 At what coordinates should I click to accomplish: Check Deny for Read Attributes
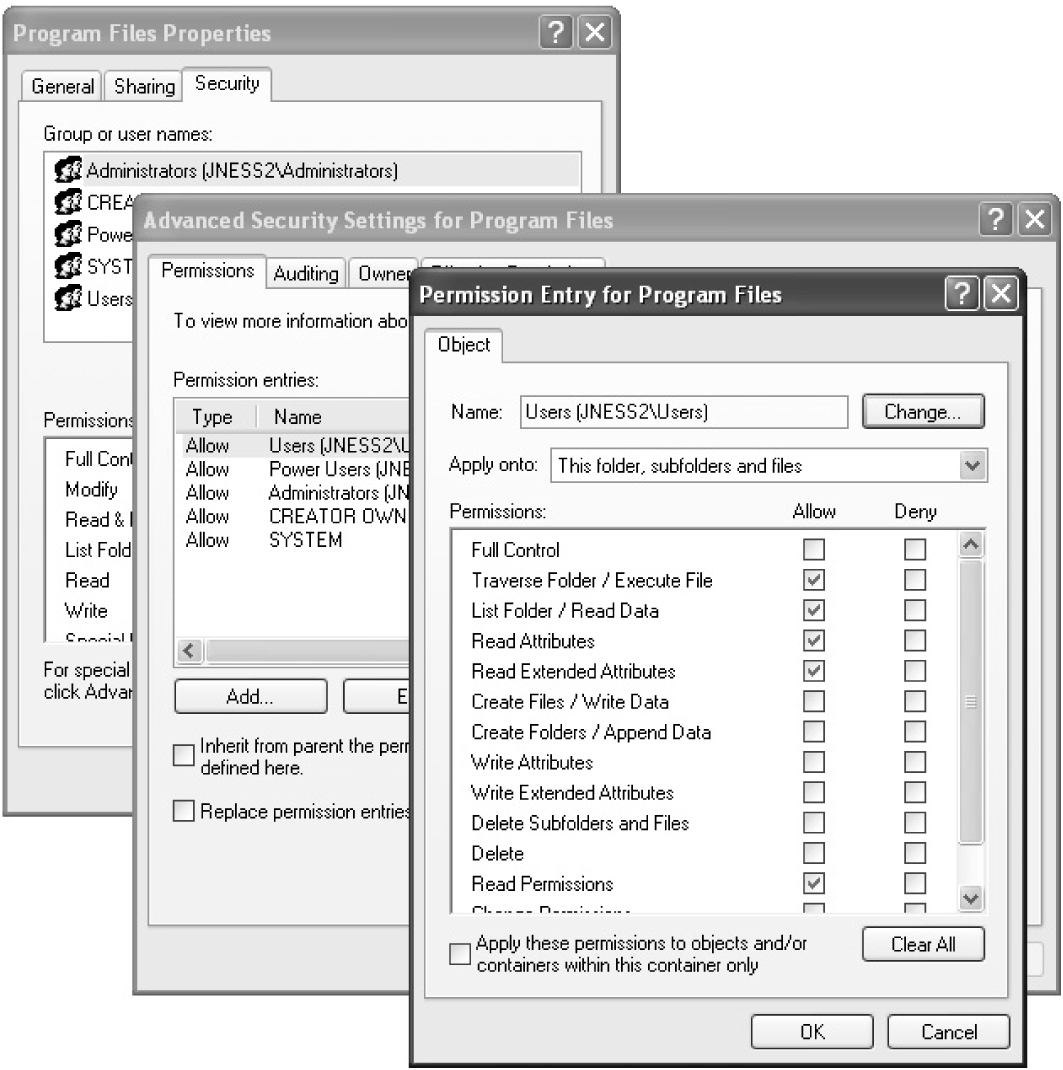pos(914,641)
